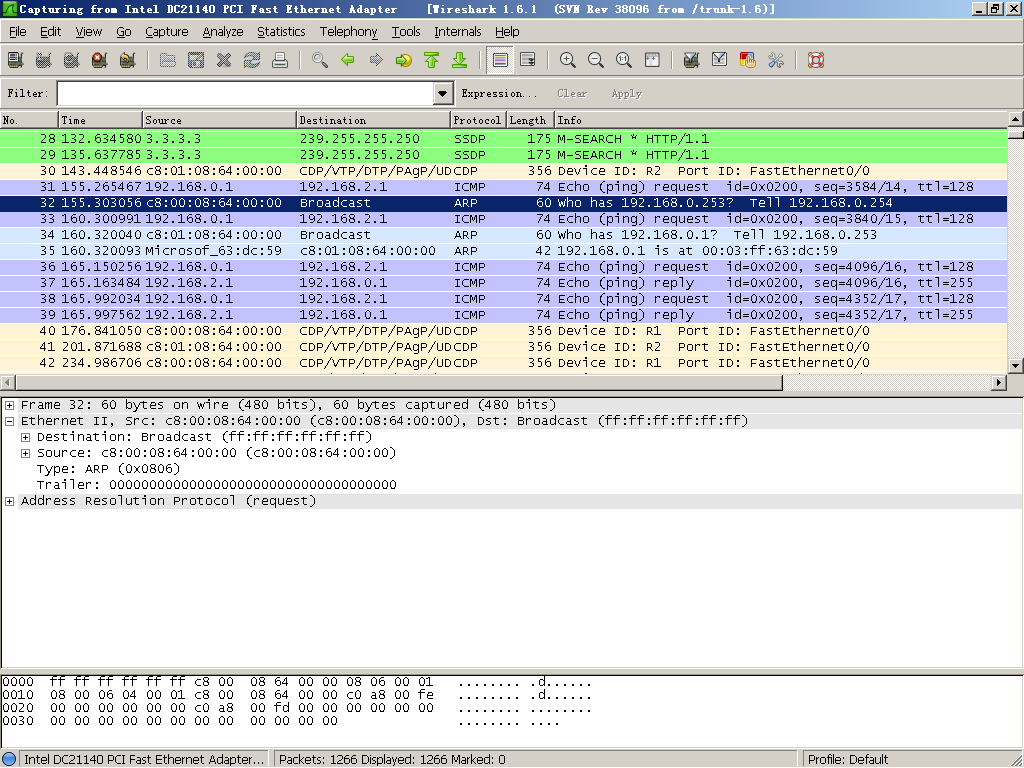The height and width of the screenshot is (768, 1024).
Task: Toggle packet list colorization
Action: [x=500, y=60]
